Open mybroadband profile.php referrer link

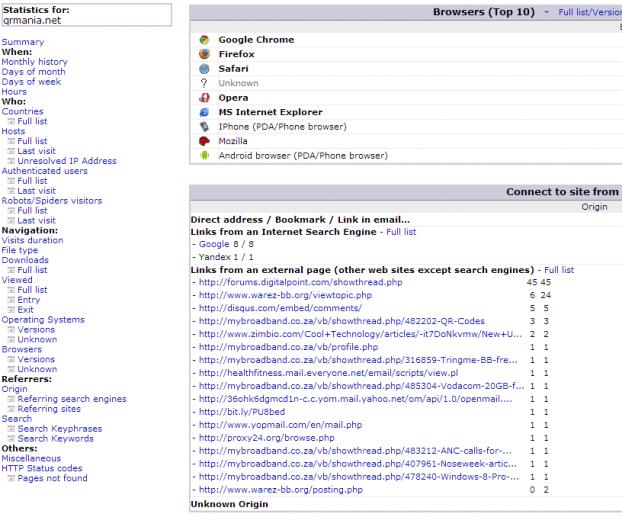click(x=288, y=347)
